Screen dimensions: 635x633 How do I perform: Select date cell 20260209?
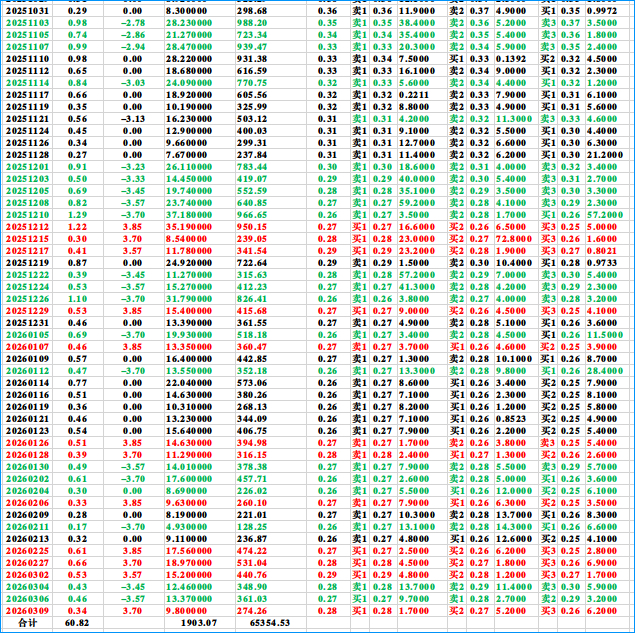(27, 515)
